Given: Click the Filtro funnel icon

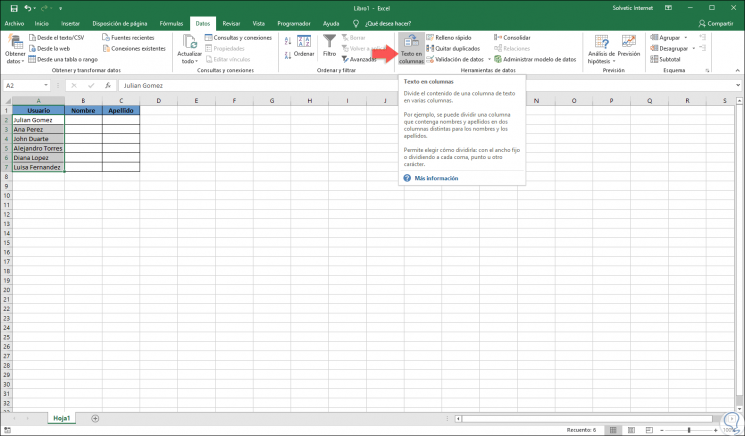Looking at the screenshot, I should tap(329, 41).
